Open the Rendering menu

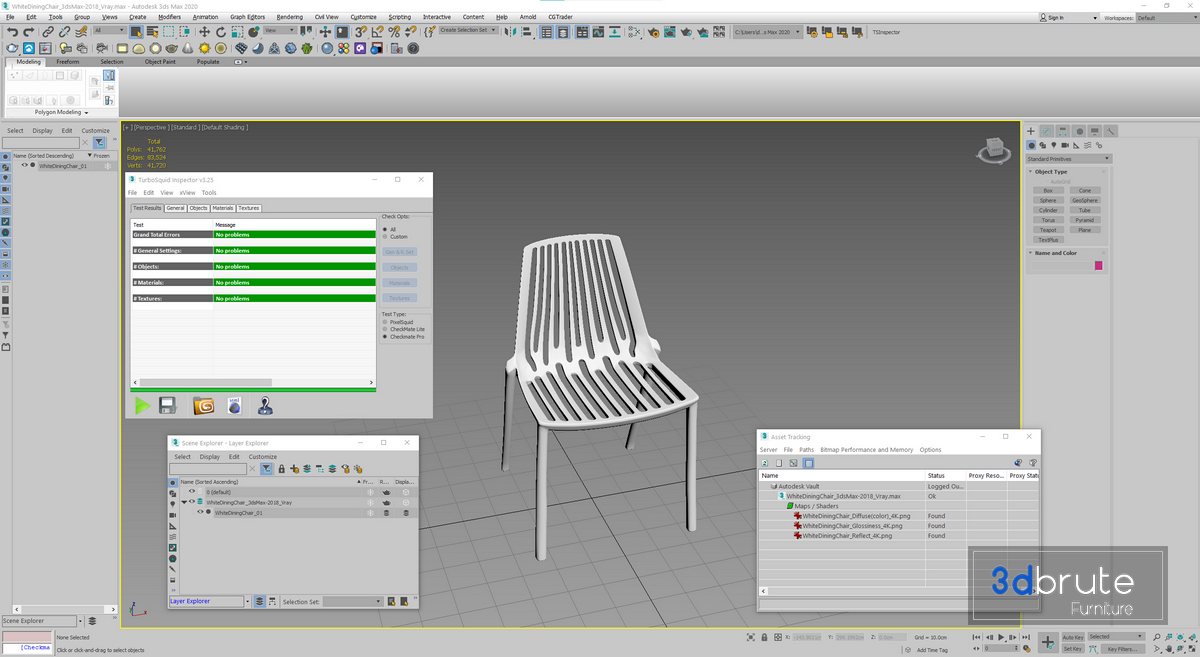click(x=289, y=17)
